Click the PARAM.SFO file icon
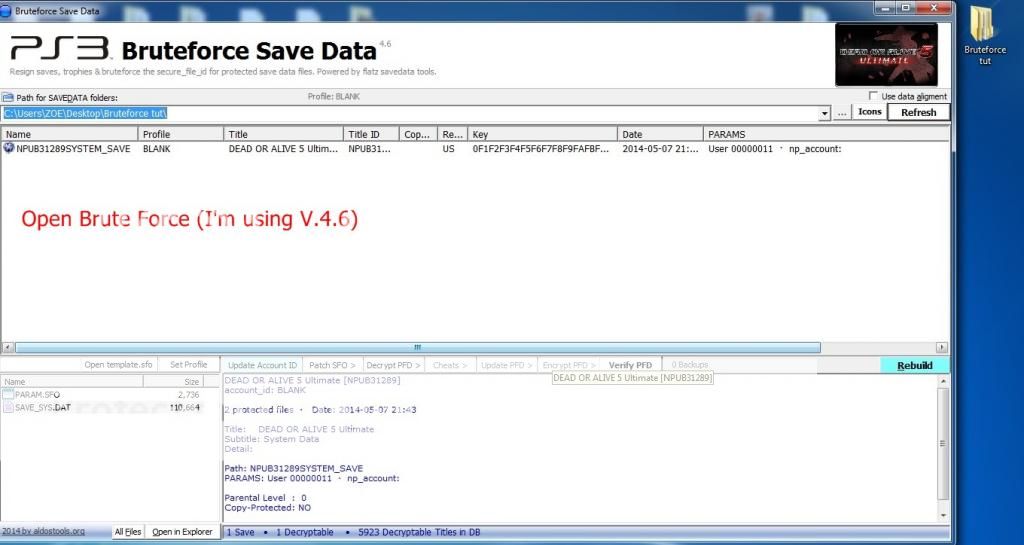1024x545 pixels. coord(8,395)
